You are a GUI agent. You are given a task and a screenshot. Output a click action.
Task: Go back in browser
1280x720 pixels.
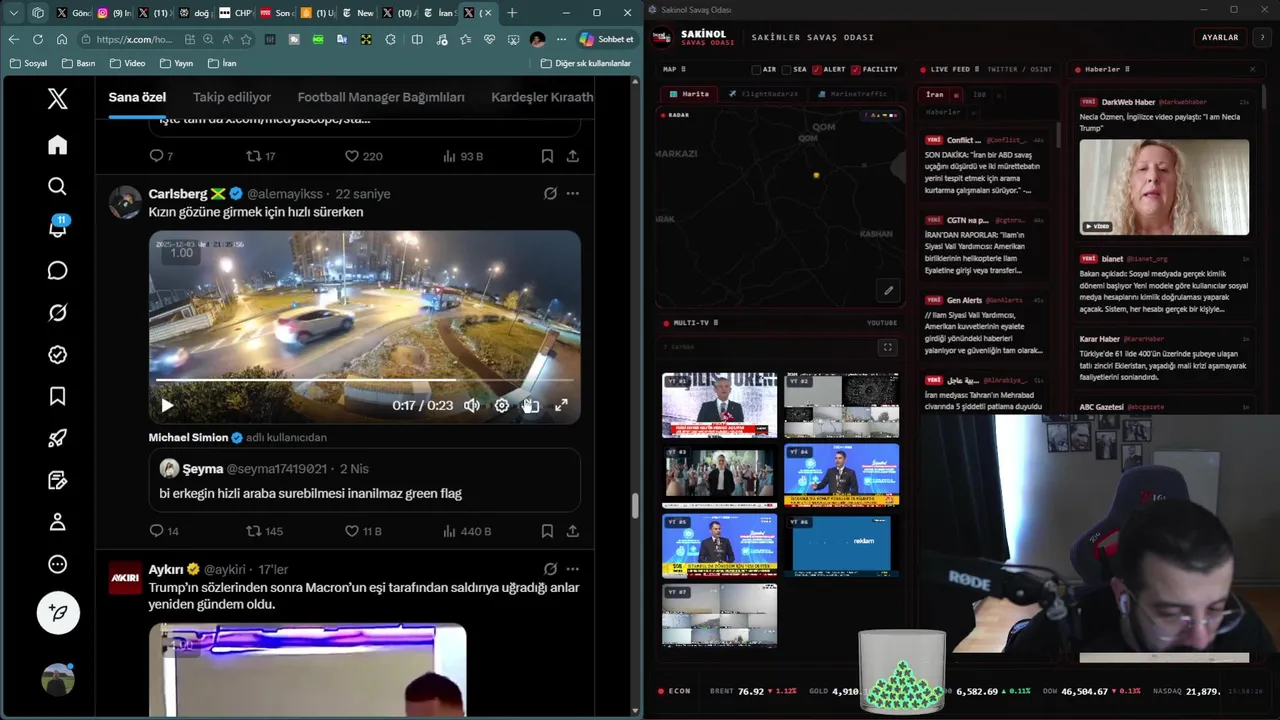click(x=14, y=39)
